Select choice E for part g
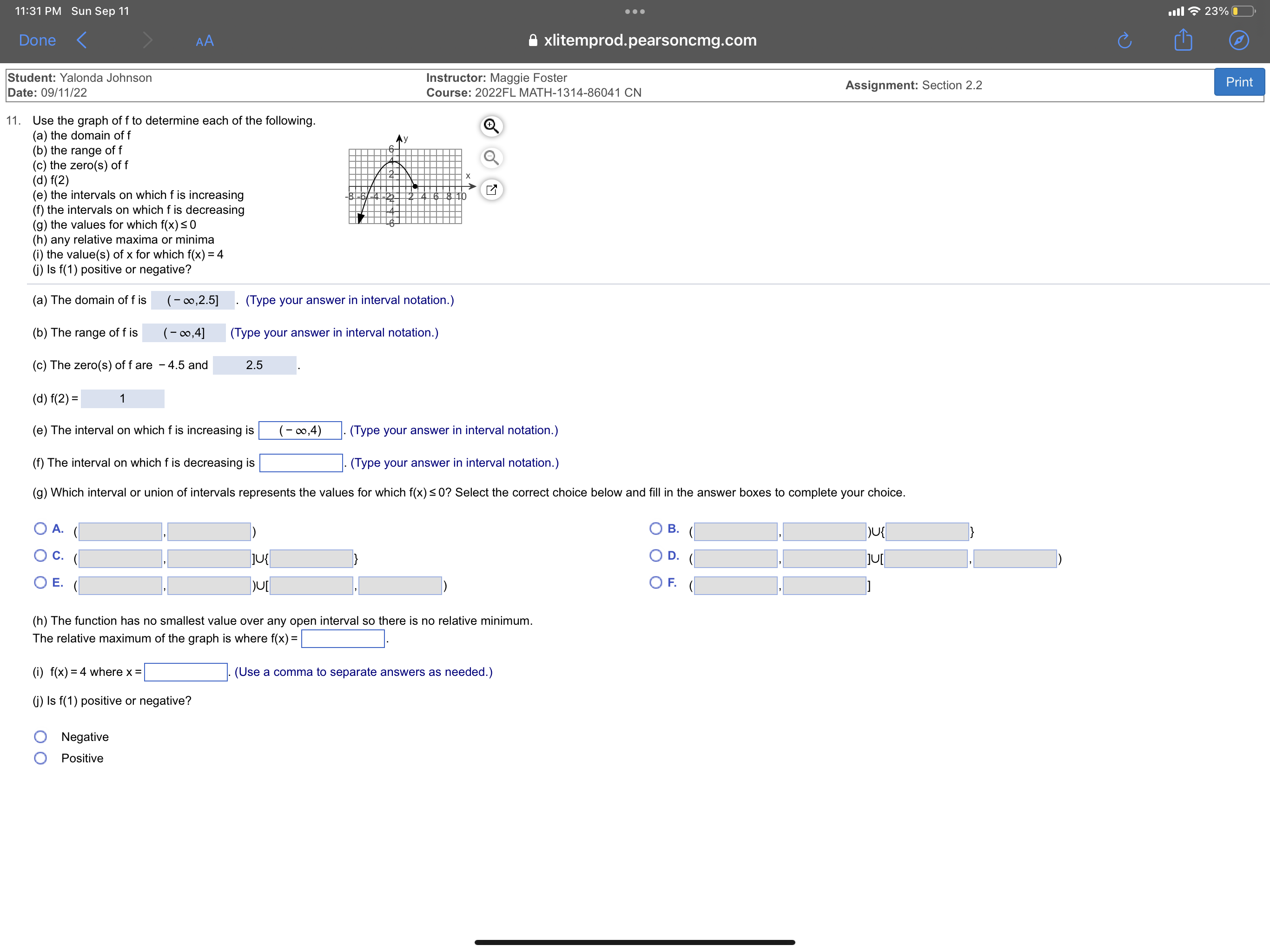 40,582
